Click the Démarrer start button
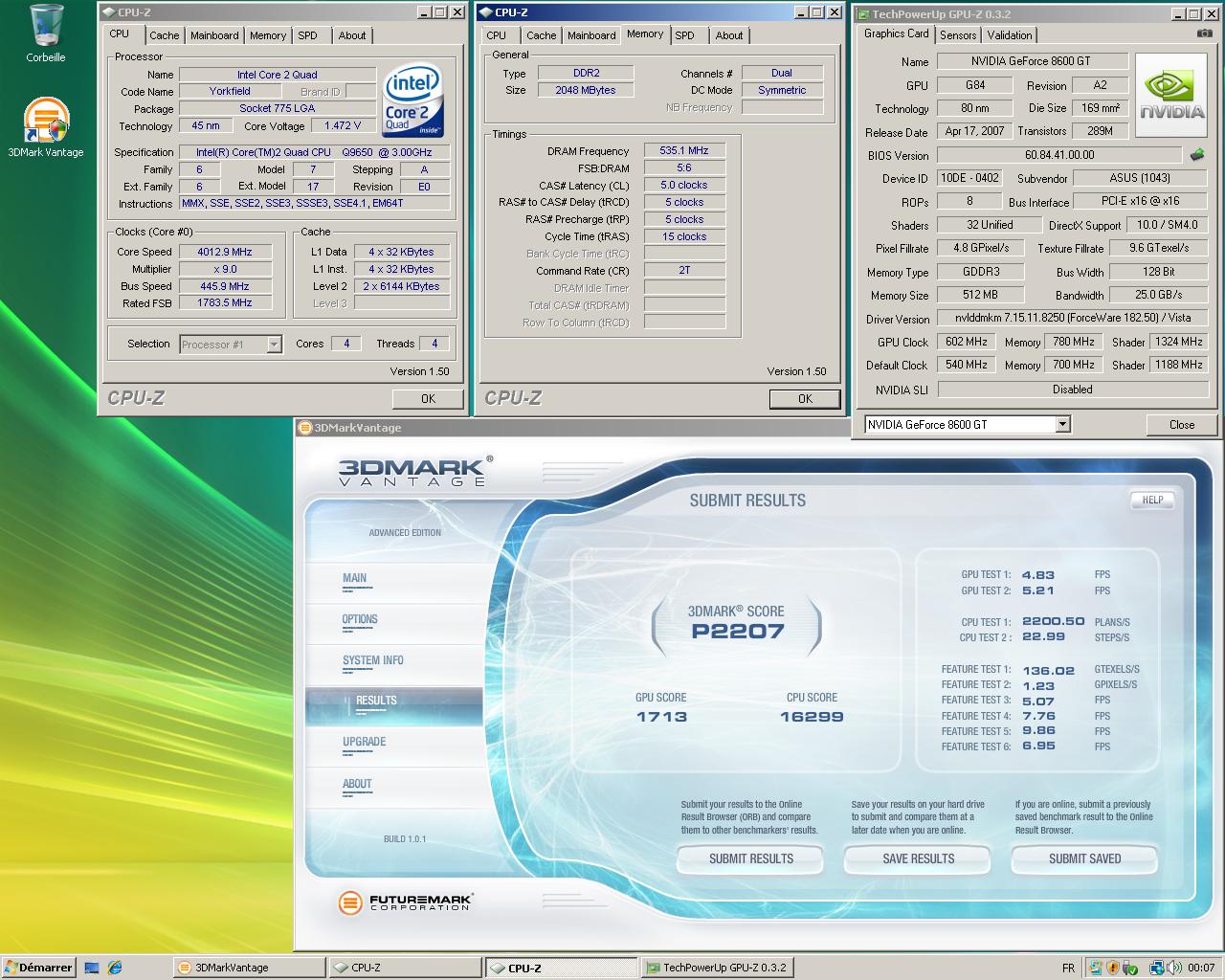1225x980 pixels. (x=38, y=968)
